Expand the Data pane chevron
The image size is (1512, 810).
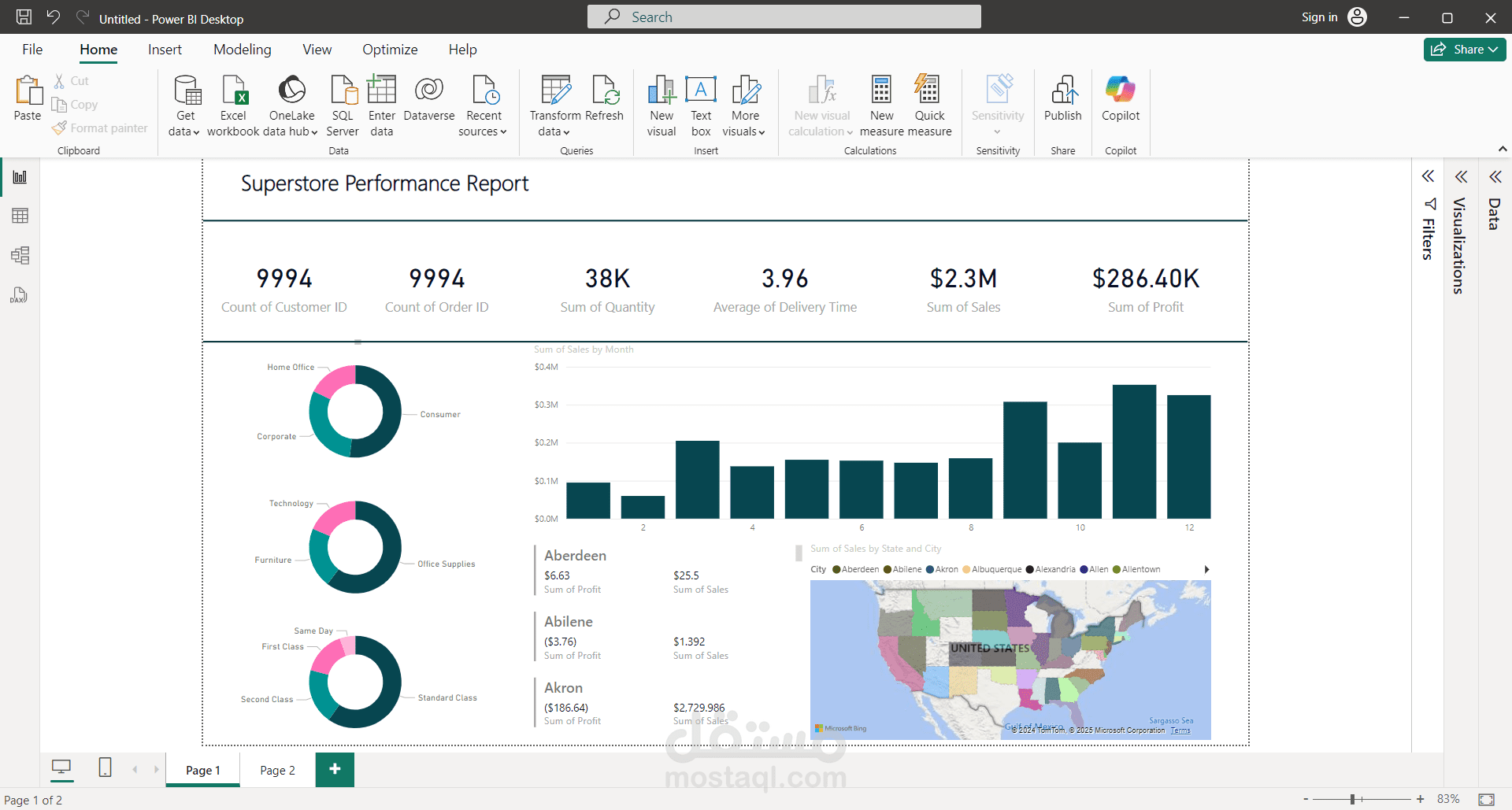[1495, 176]
